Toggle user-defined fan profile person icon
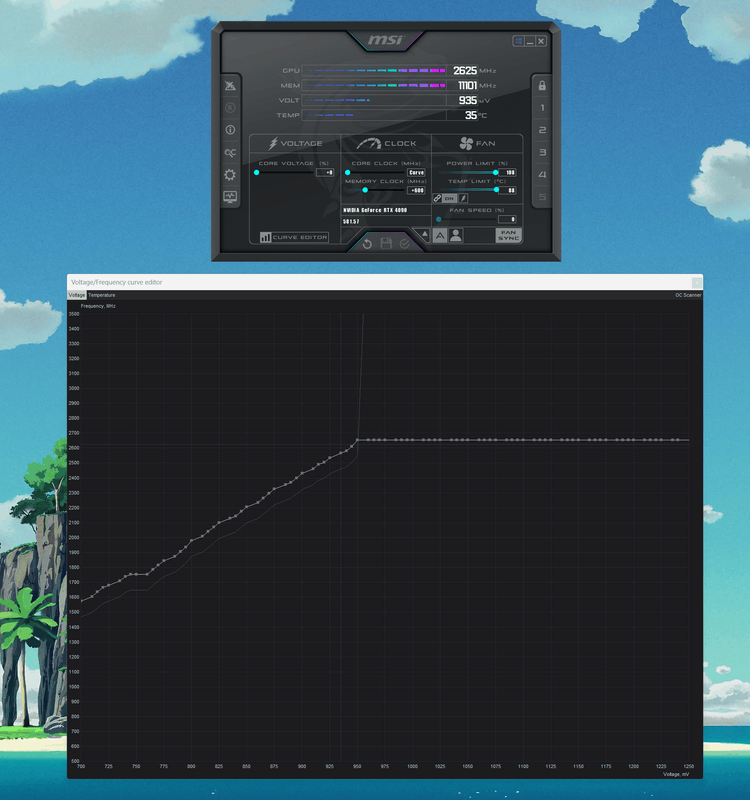Screen dimensions: 750x800 tap(456, 235)
